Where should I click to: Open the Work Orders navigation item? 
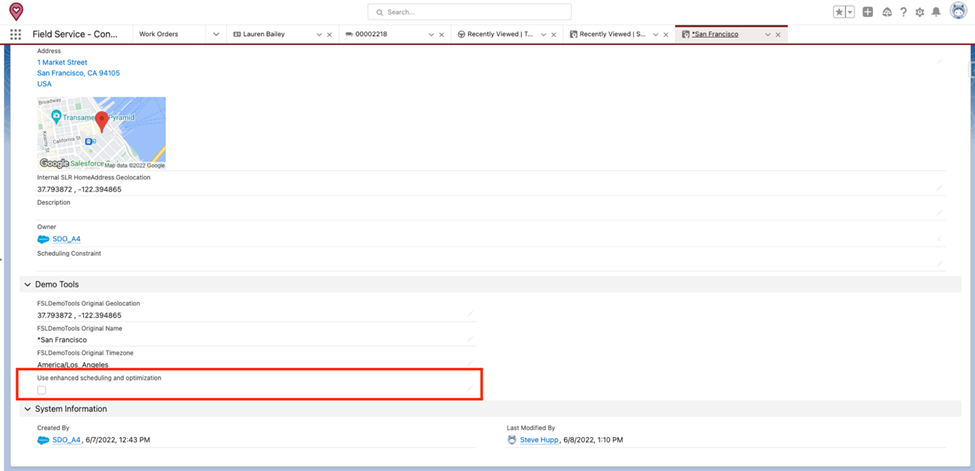[x=159, y=34]
